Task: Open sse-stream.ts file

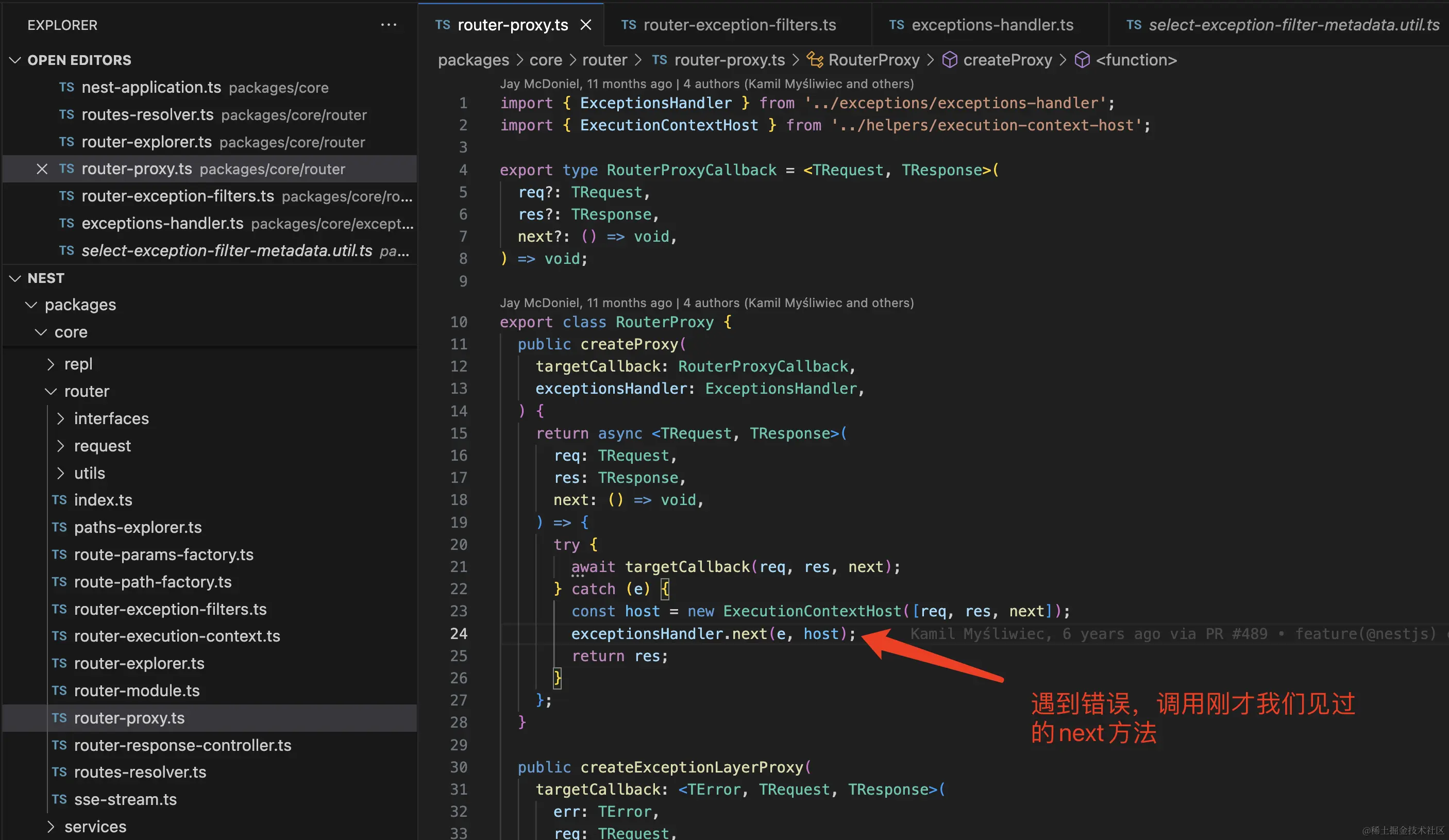Action: point(210,800)
